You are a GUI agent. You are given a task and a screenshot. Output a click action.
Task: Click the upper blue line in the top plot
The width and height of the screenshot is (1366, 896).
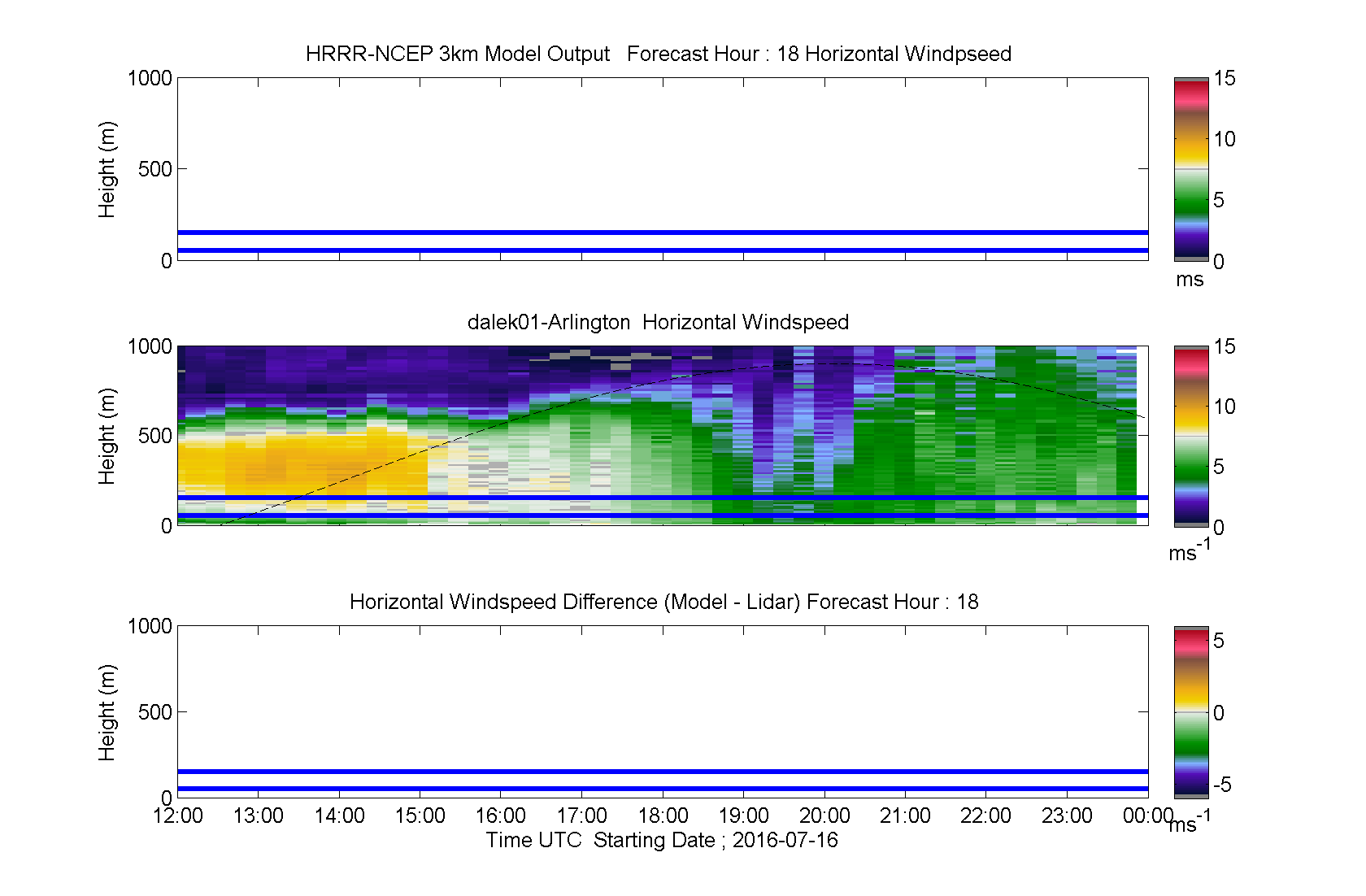click(663, 233)
